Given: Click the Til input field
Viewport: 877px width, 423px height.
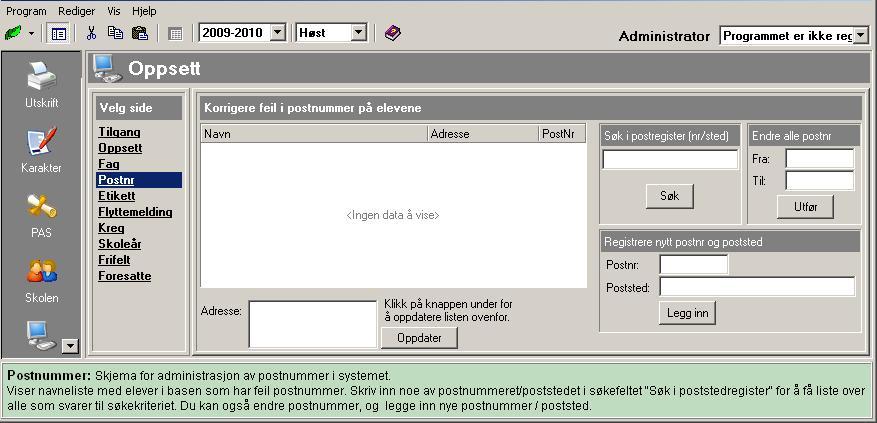Looking at the screenshot, I should [820, 181].
